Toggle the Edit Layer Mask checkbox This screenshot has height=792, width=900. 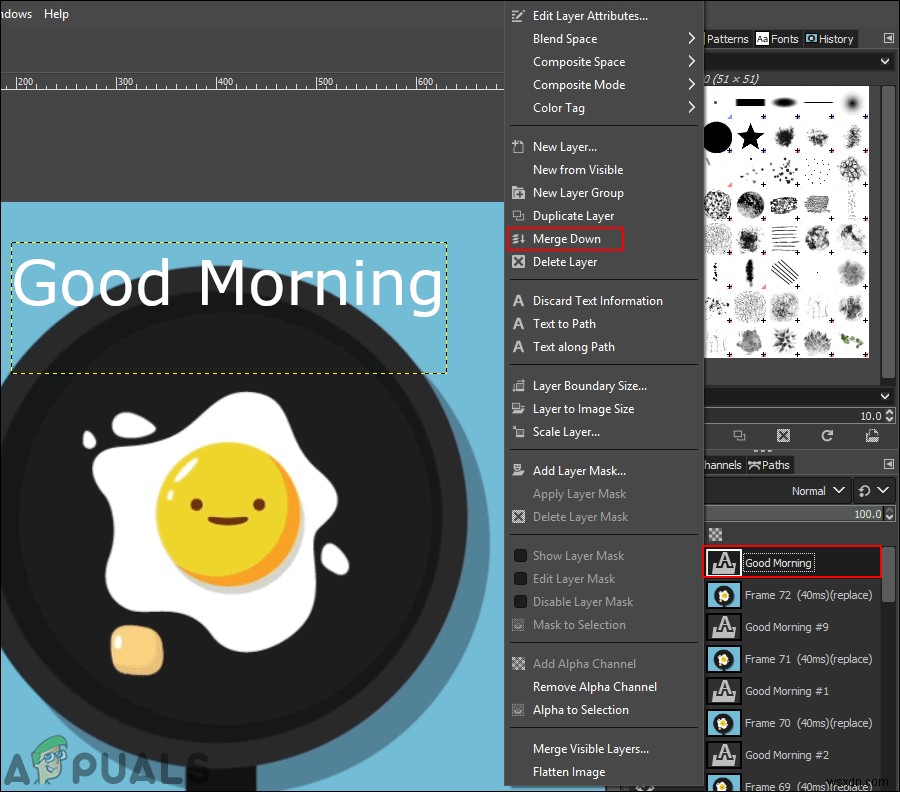click(520, 579)
